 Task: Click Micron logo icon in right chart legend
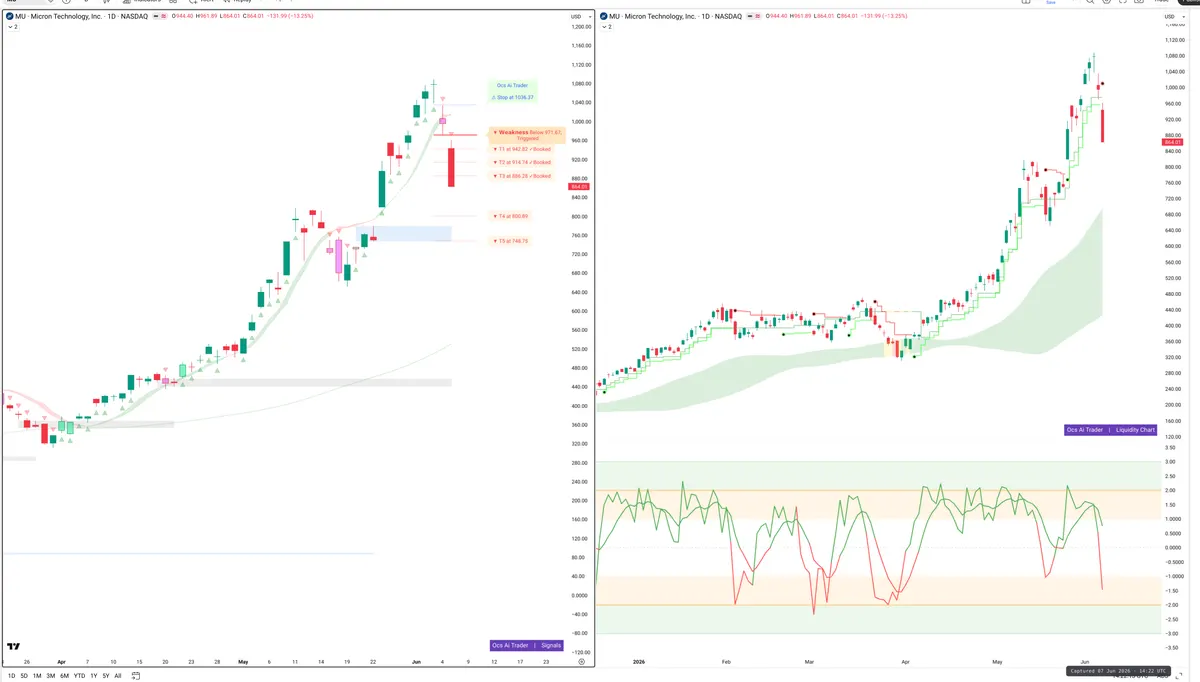tap(604, 17)
